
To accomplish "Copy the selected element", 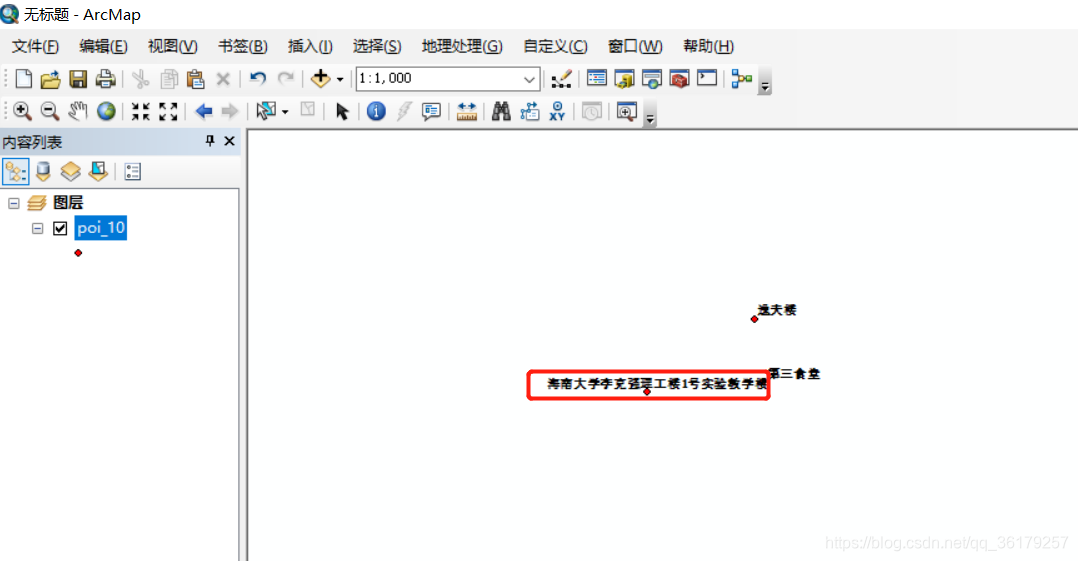I will (168, 79).
